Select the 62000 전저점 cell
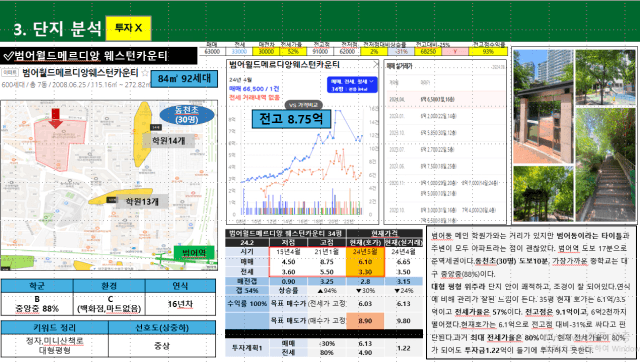This screenshot has height=363, width=640. tap(347, 51)
